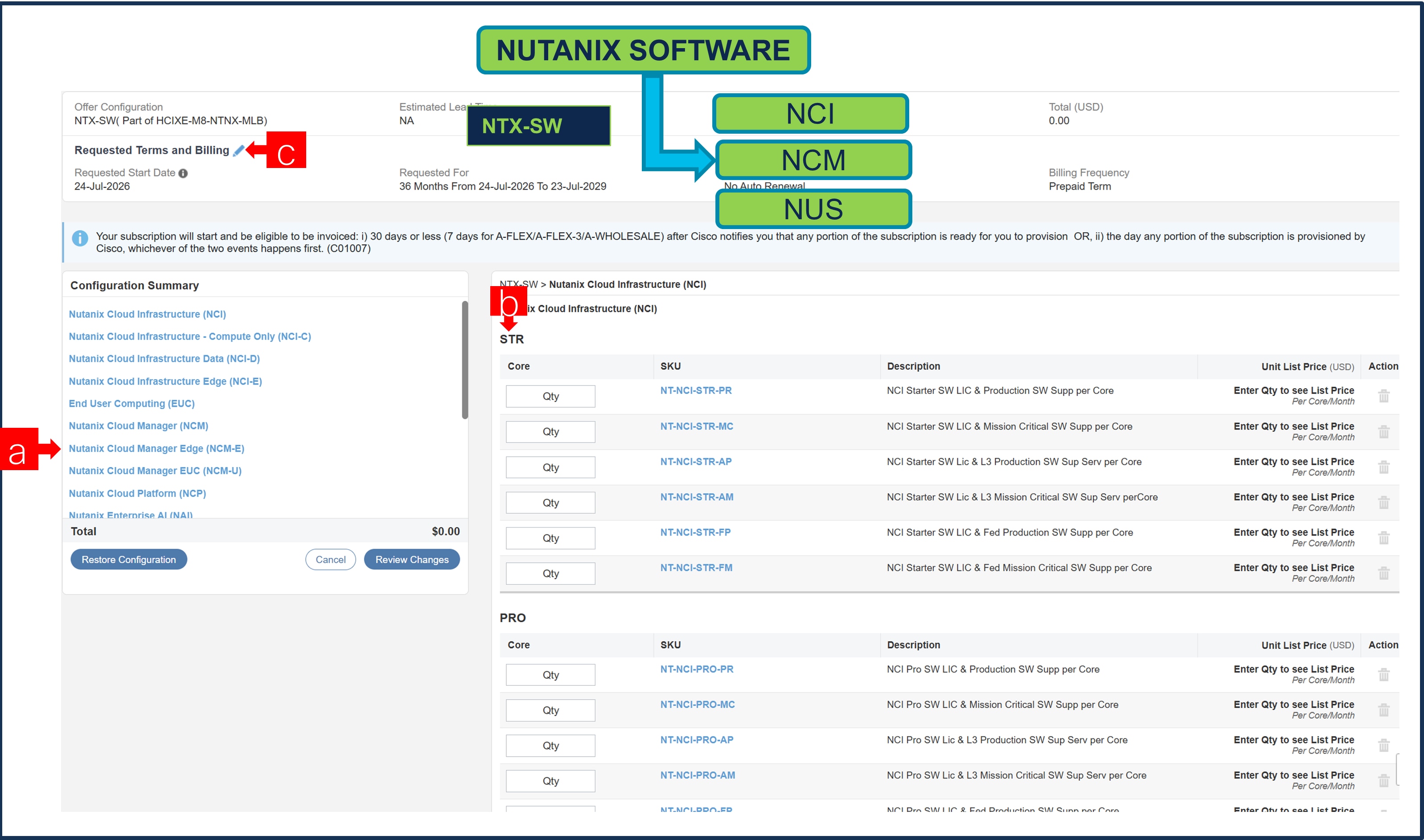Screen dimensions: 1424x840
Task: Select Nutanix Cloud Manager Edge (NCM-E)
Action: [x=156, y=448]
